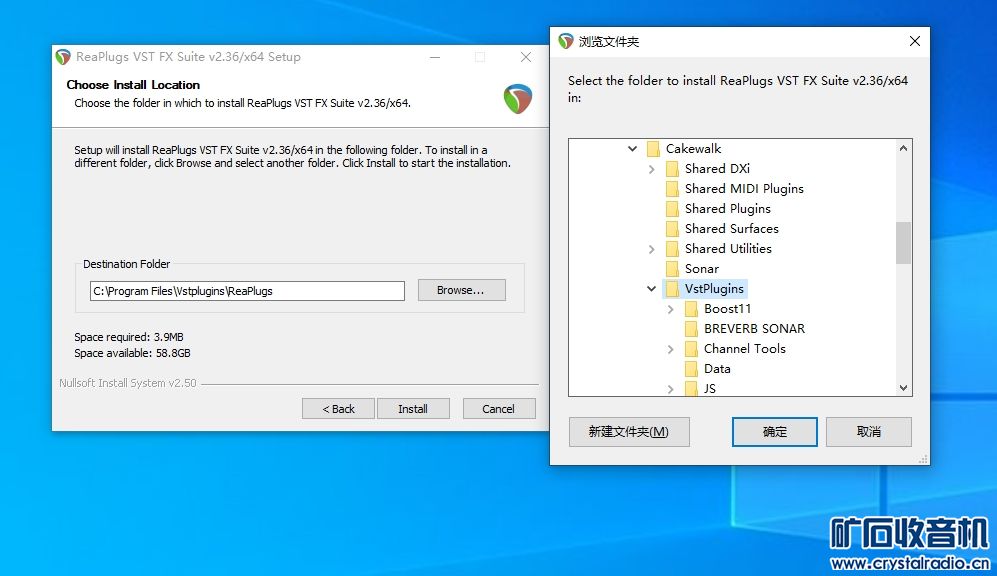Select the BREVERB SONAR folder icon
997x576 pixels.
(691, 329)
